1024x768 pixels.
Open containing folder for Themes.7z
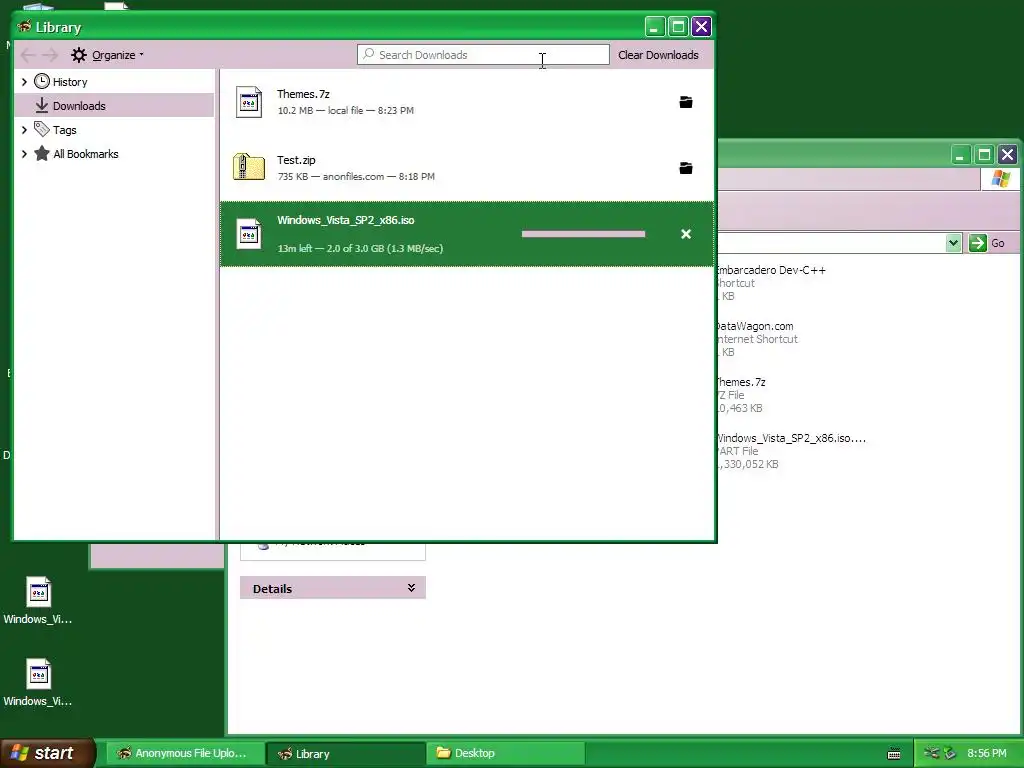tap(686, 102)
